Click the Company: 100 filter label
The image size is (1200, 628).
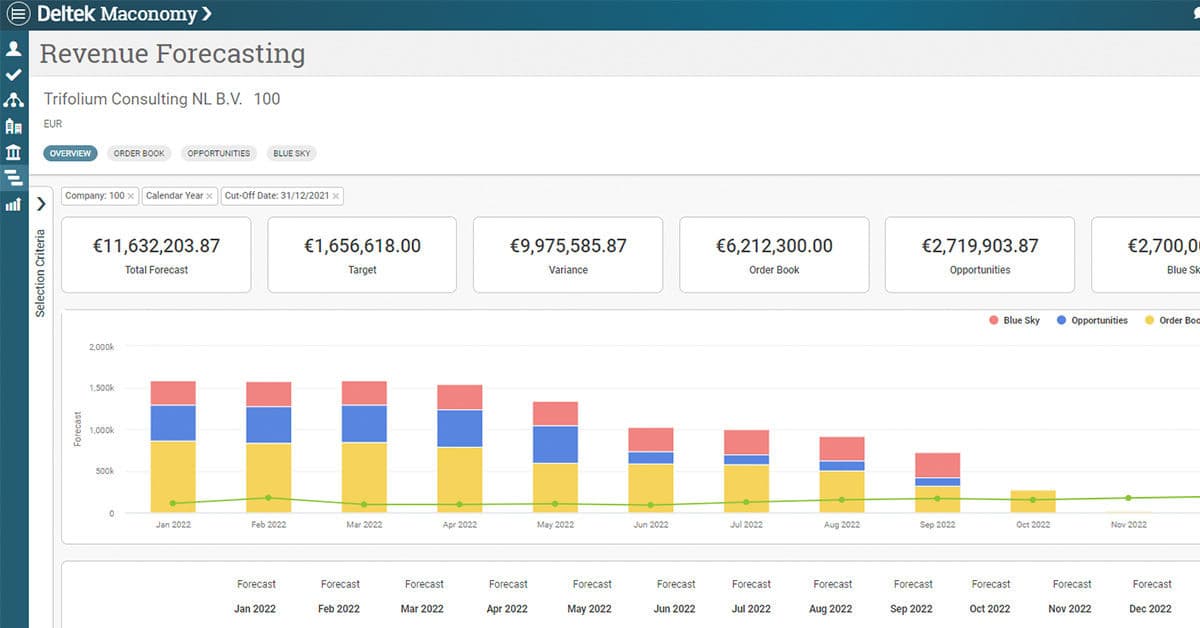[95, 196]
